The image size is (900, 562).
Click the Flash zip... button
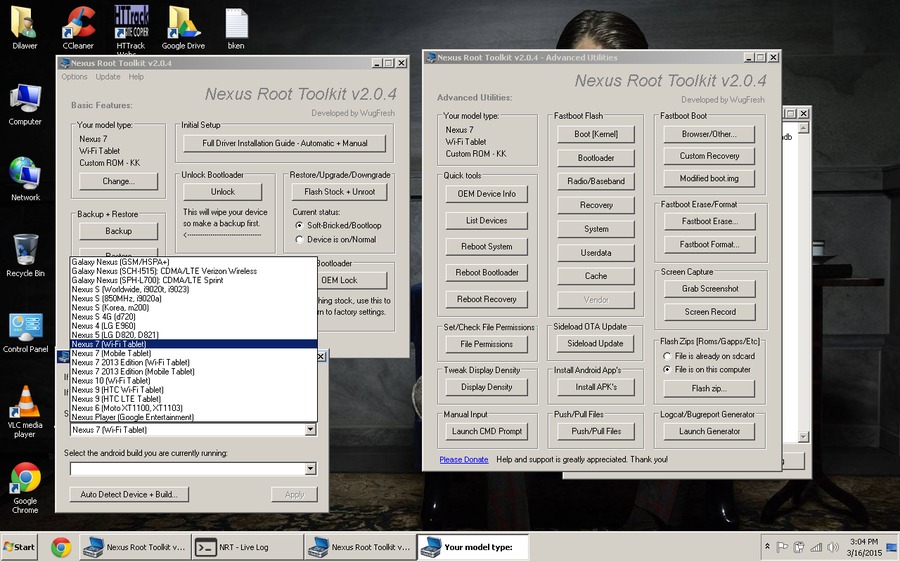[x=709, y=389]
